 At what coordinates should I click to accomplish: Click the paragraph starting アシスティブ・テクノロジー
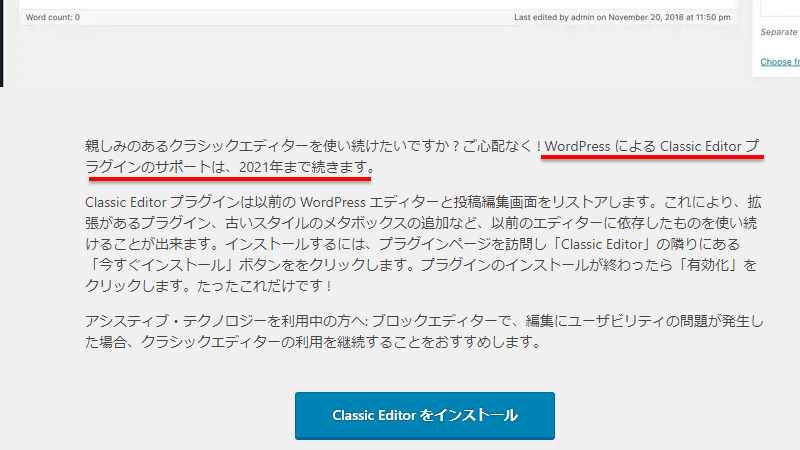pyautogui.click(x=423, y=331)
